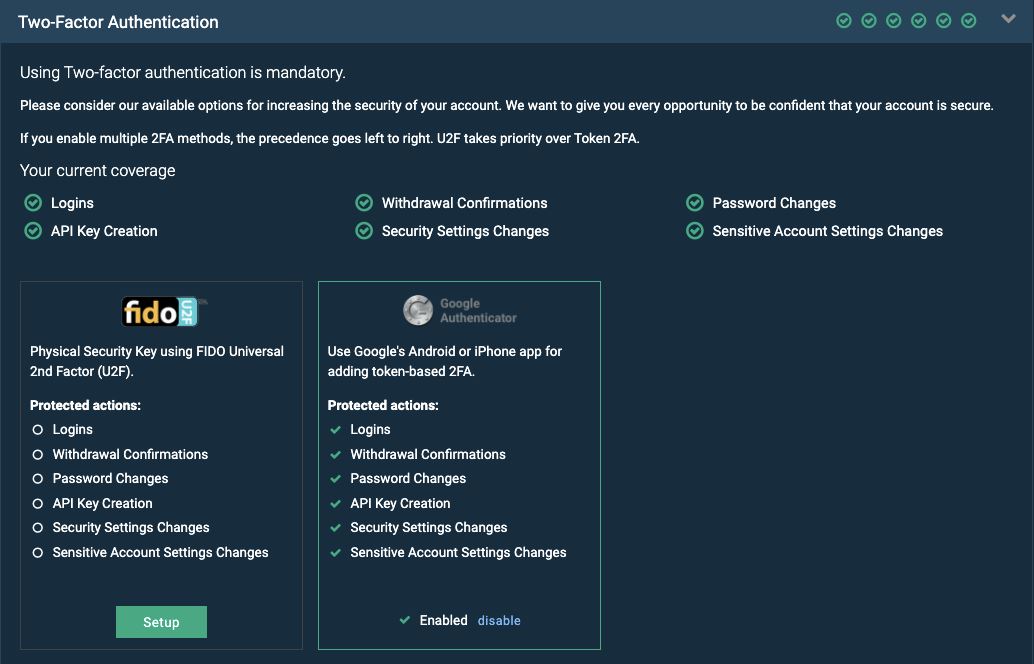The width and height of the screenshot is (1034, 664).
Task: Disable Google Authenticator via disable link
Action: coord(499,620)
